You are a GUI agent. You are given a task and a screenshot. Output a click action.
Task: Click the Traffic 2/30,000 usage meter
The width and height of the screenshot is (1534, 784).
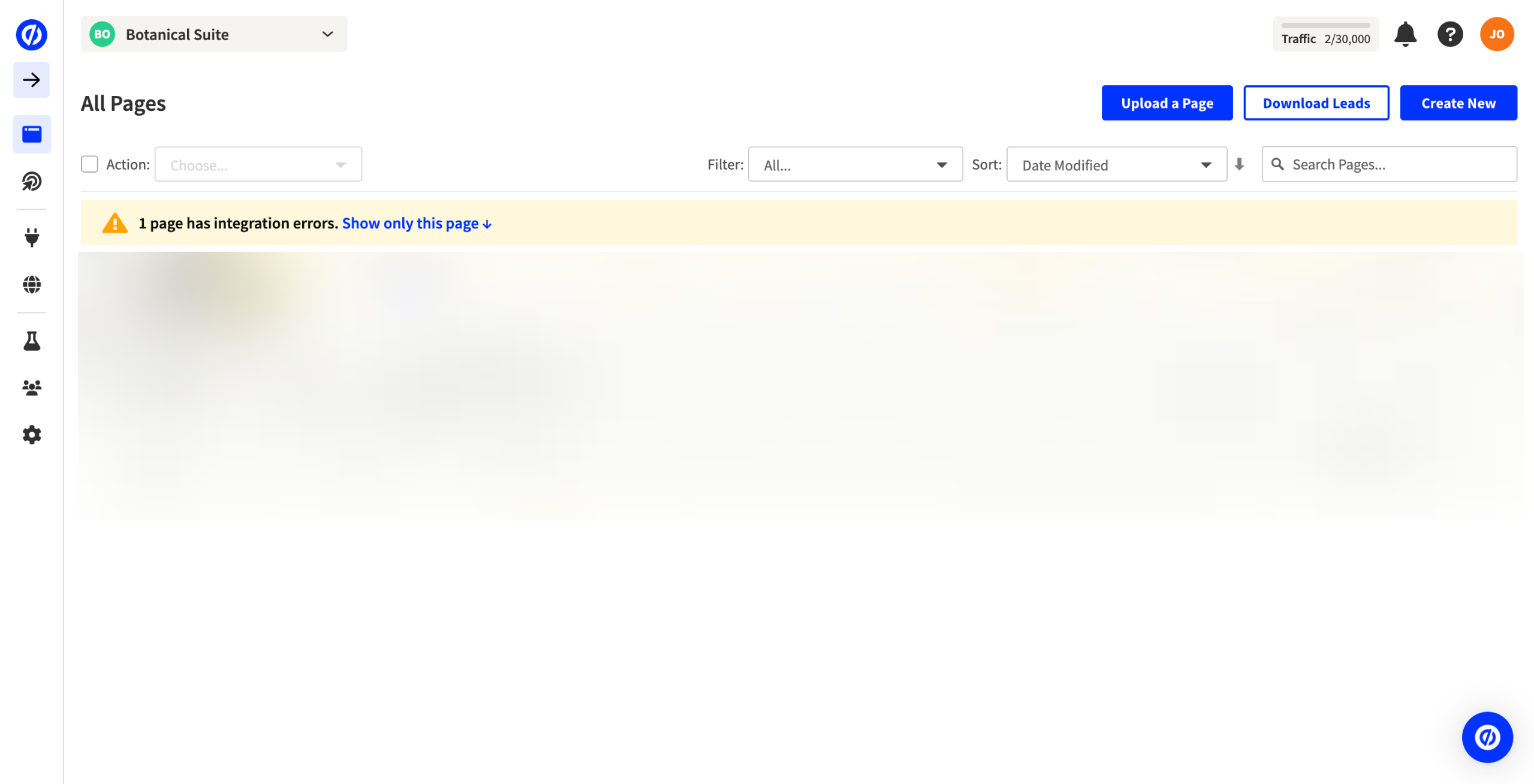(x=1325, y=34)
